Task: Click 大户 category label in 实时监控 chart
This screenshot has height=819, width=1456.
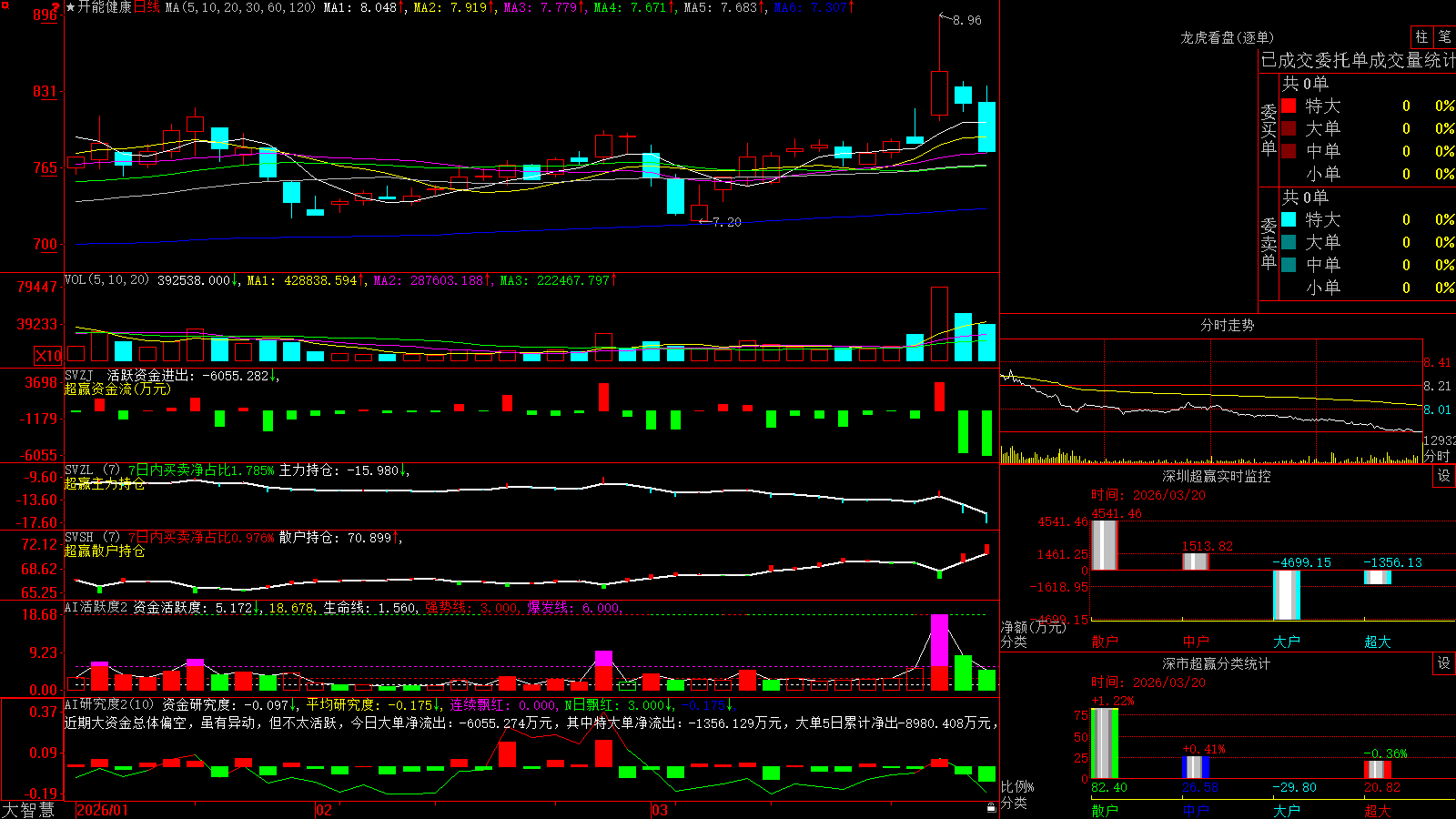Action: point(1287,642)
